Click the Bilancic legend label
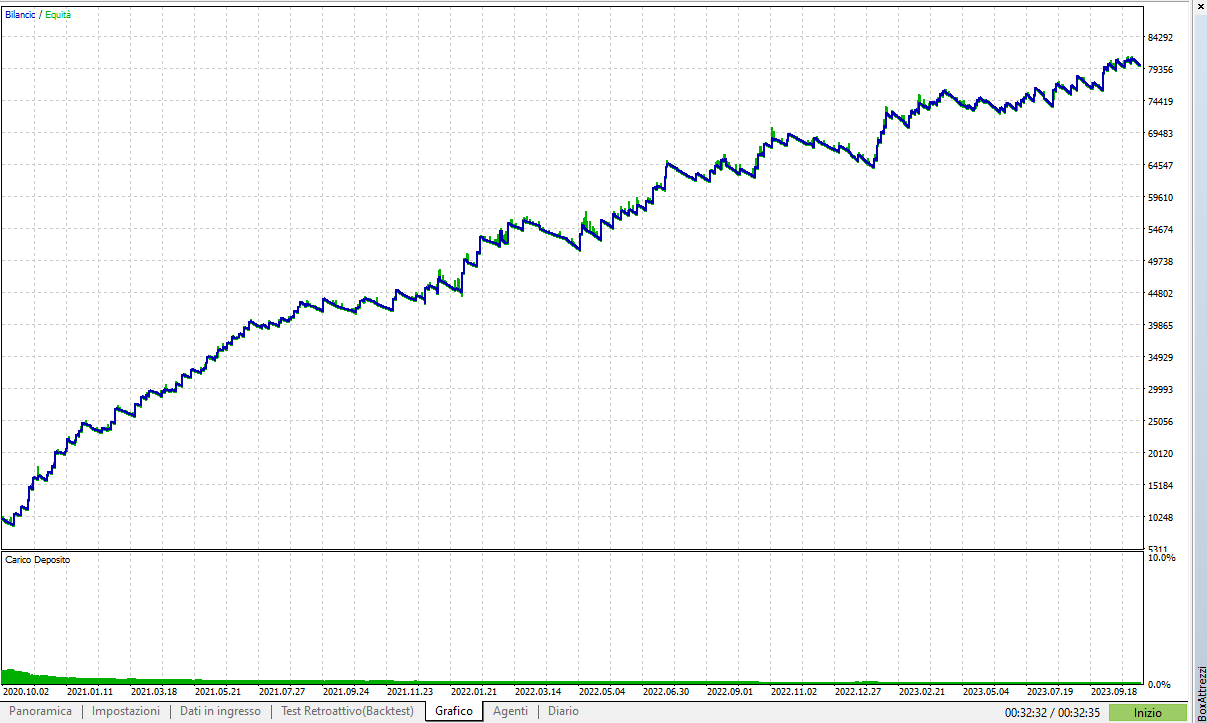Image resolution: width=1207 pixels, height=723 pixels. [20, 15]
